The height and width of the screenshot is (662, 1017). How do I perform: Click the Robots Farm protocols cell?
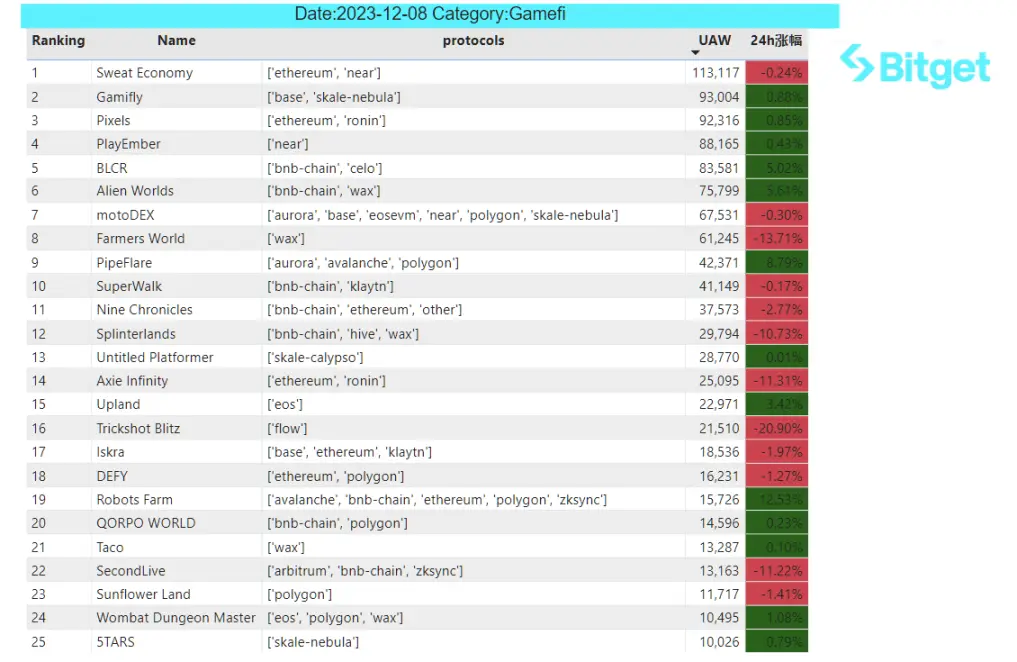(437, 500)
